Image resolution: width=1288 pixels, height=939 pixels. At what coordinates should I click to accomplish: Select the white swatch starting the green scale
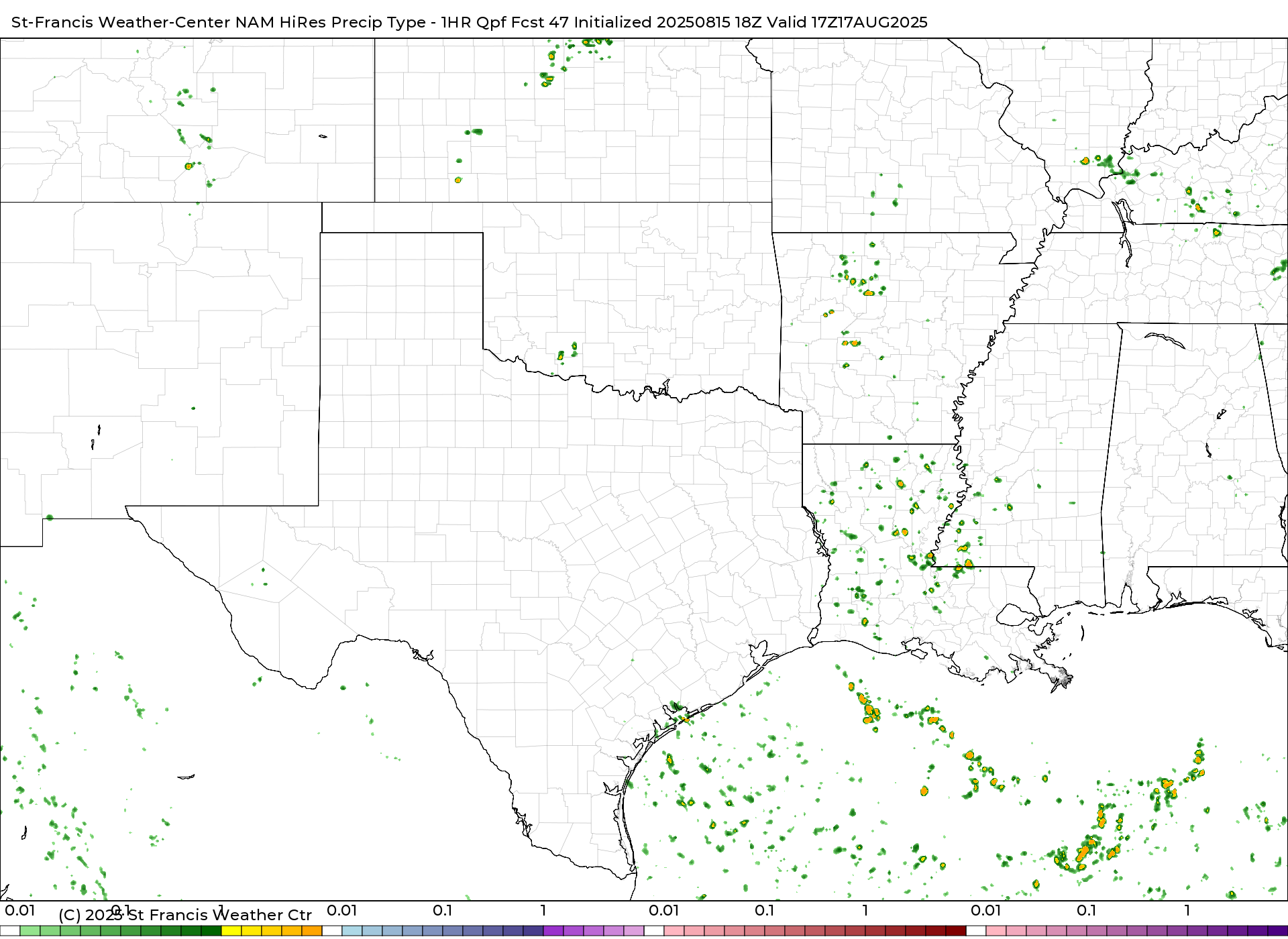[10, 931]
